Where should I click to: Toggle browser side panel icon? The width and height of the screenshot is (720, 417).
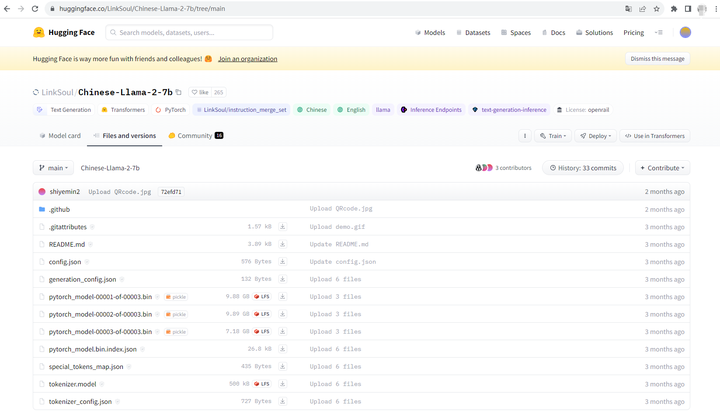coord(688,9)
